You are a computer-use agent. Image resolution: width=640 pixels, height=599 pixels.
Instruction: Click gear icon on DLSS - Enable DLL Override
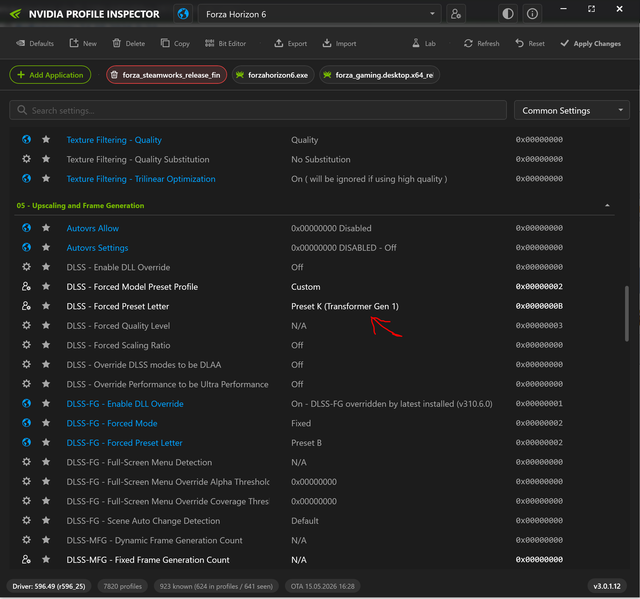(x=27, y=267)
